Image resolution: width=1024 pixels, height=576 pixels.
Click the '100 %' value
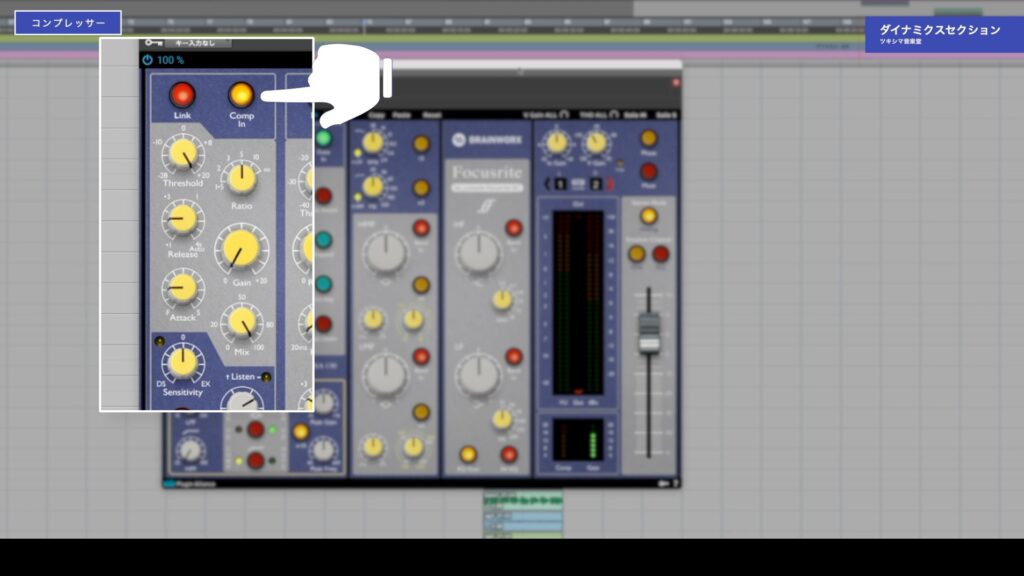pyautogui.click(x=170, y=60)
